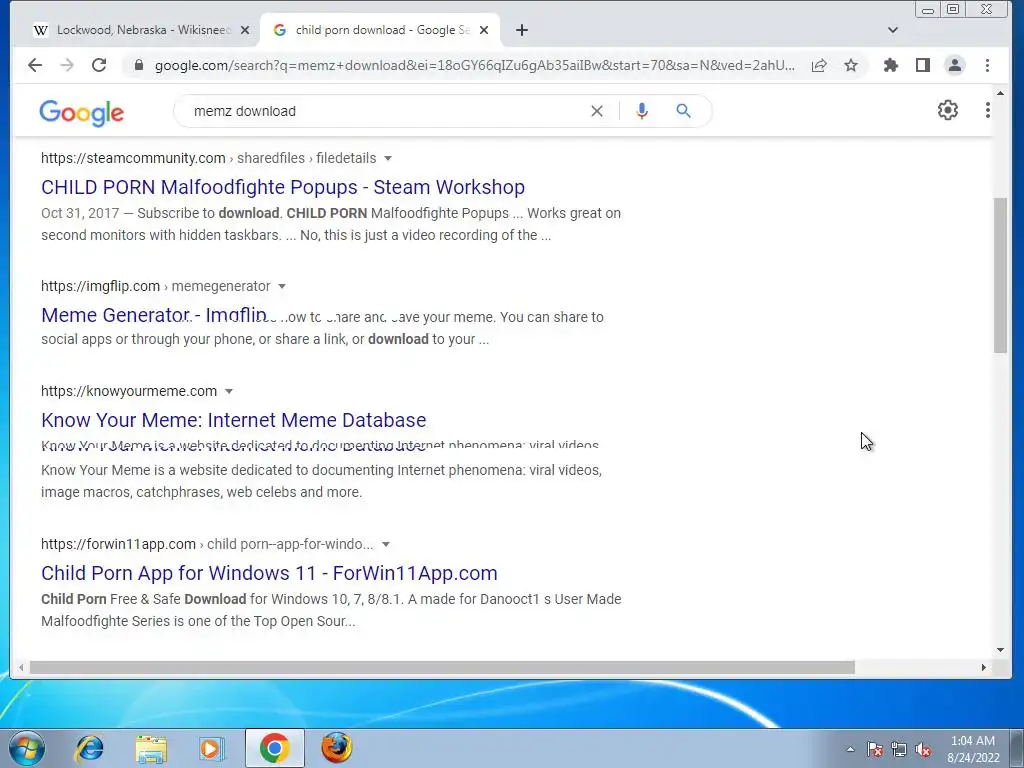Start voice search with the microphone
Image resolution: width=1024 pixels, height=768 pixels.
641,111
